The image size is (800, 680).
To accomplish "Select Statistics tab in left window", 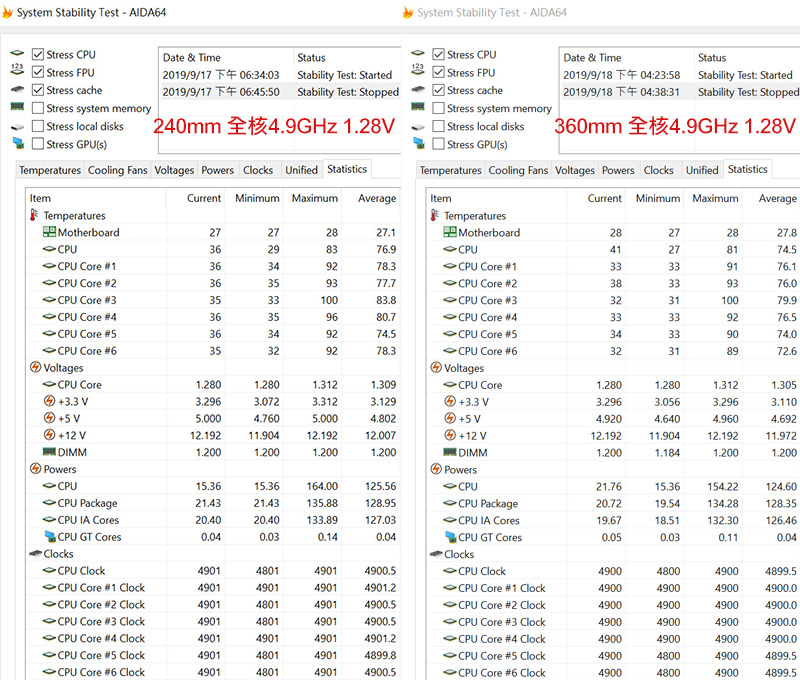I will tap(347, 169).
